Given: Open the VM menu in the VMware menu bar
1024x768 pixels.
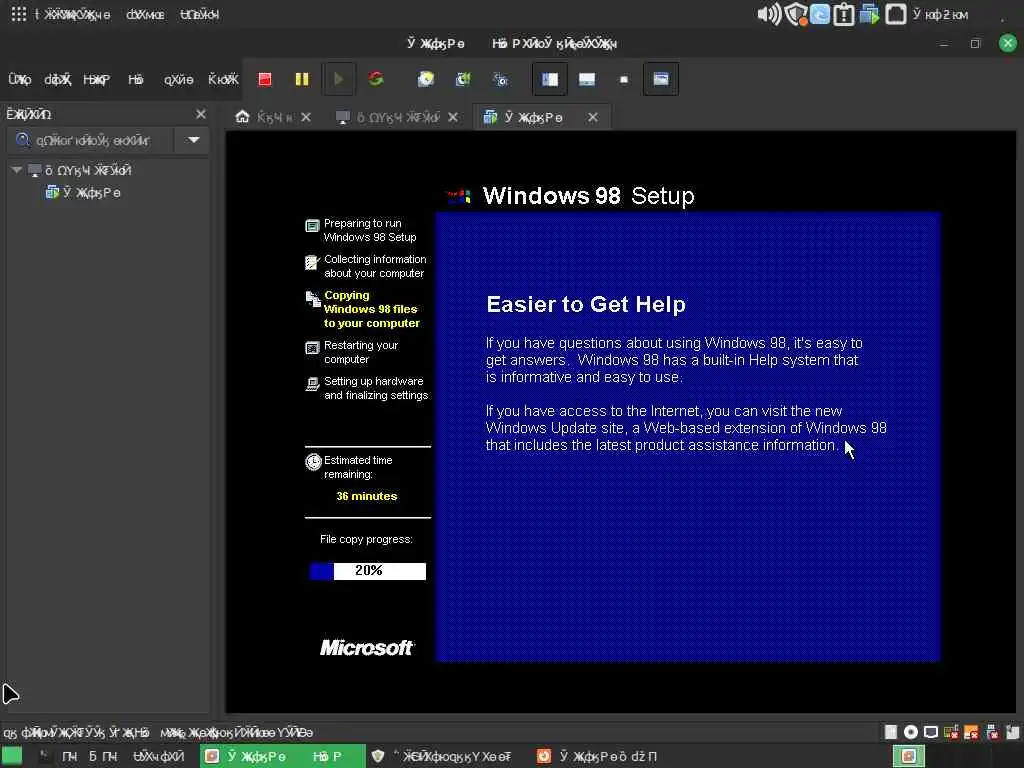Looking at the screenshot, I should point(136,80).
